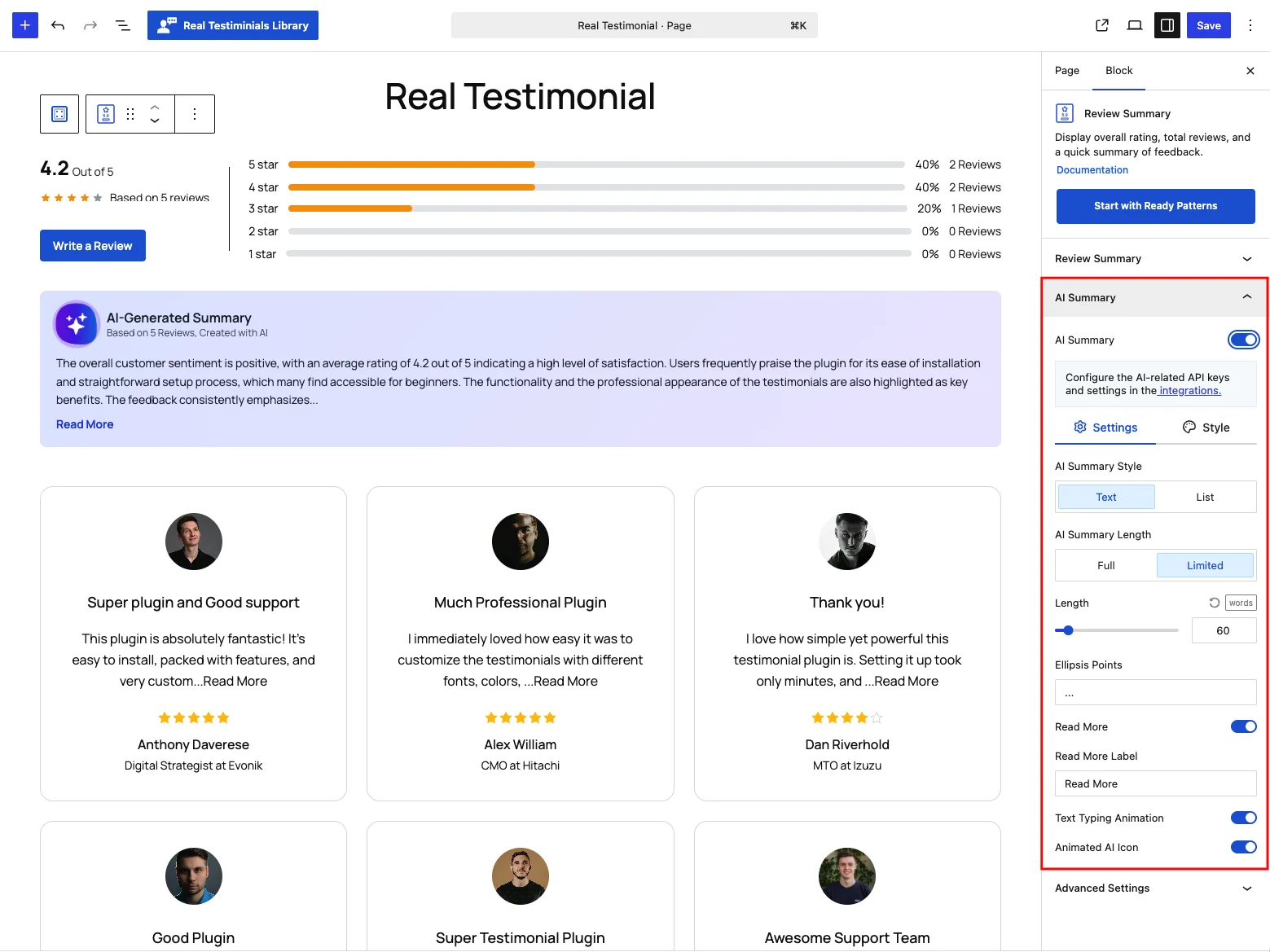This screenshot has width=1270, height=952.
Task: Select the Real Testimonial page title
Action: tap(520, 96)
